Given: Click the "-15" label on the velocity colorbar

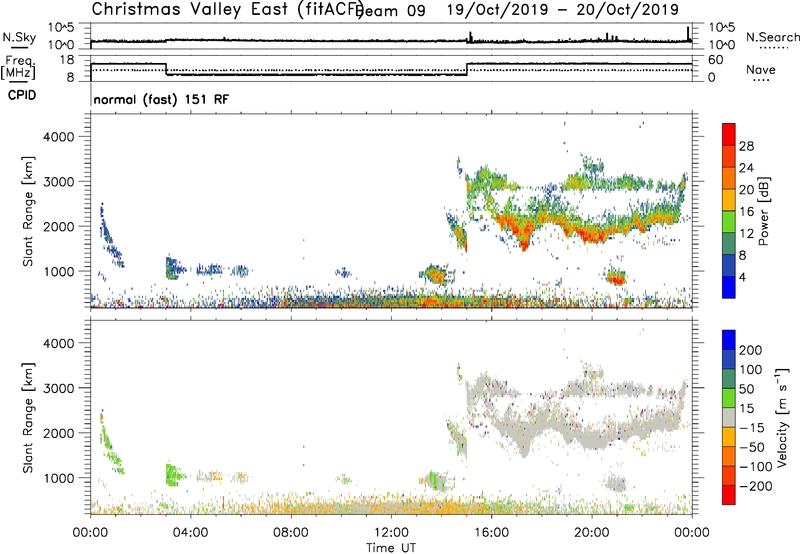Looking at the screenshot, I should click(751, 428).
